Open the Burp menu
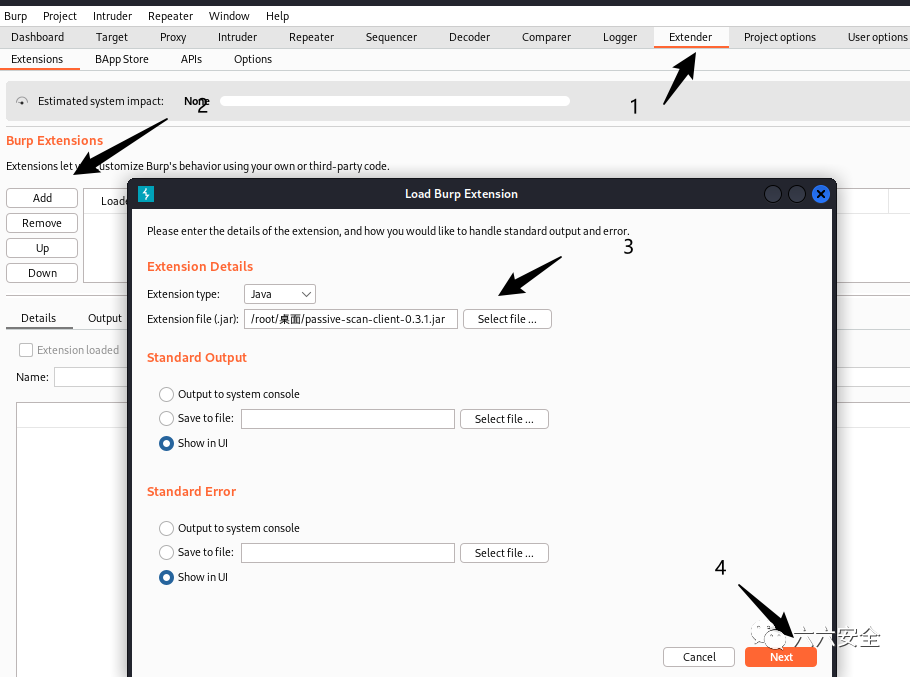Image resolution: width=910 pixels, height=677 pixels. tap(16, 16)
